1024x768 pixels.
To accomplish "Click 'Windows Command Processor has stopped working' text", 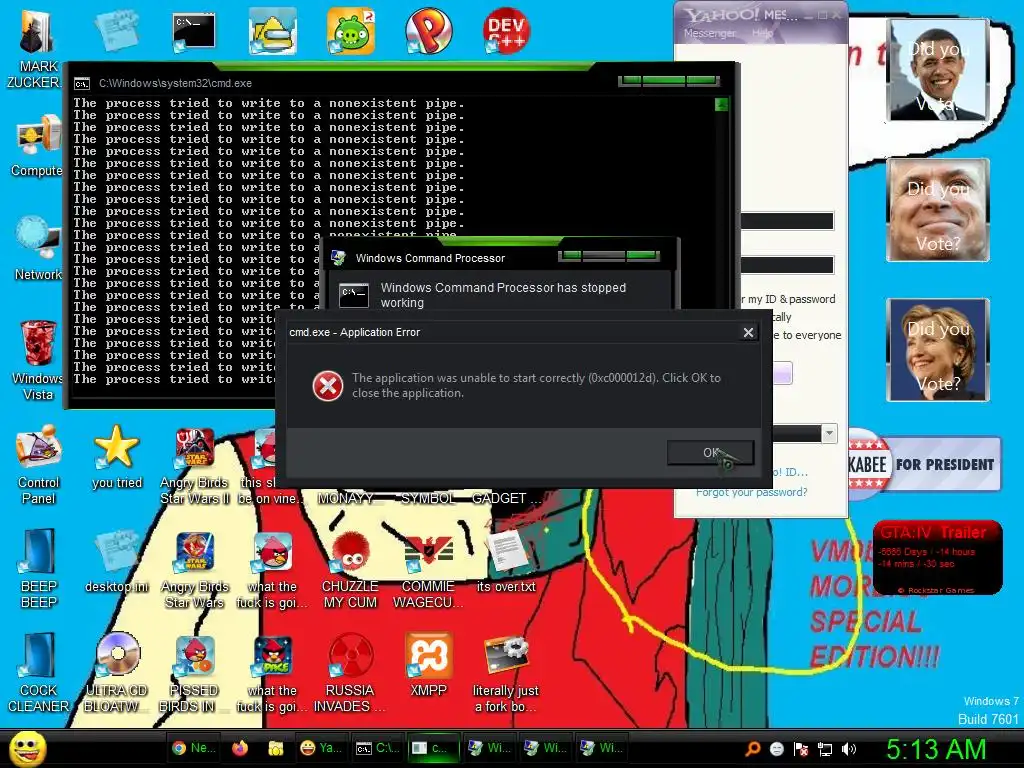I will (503, 295).
